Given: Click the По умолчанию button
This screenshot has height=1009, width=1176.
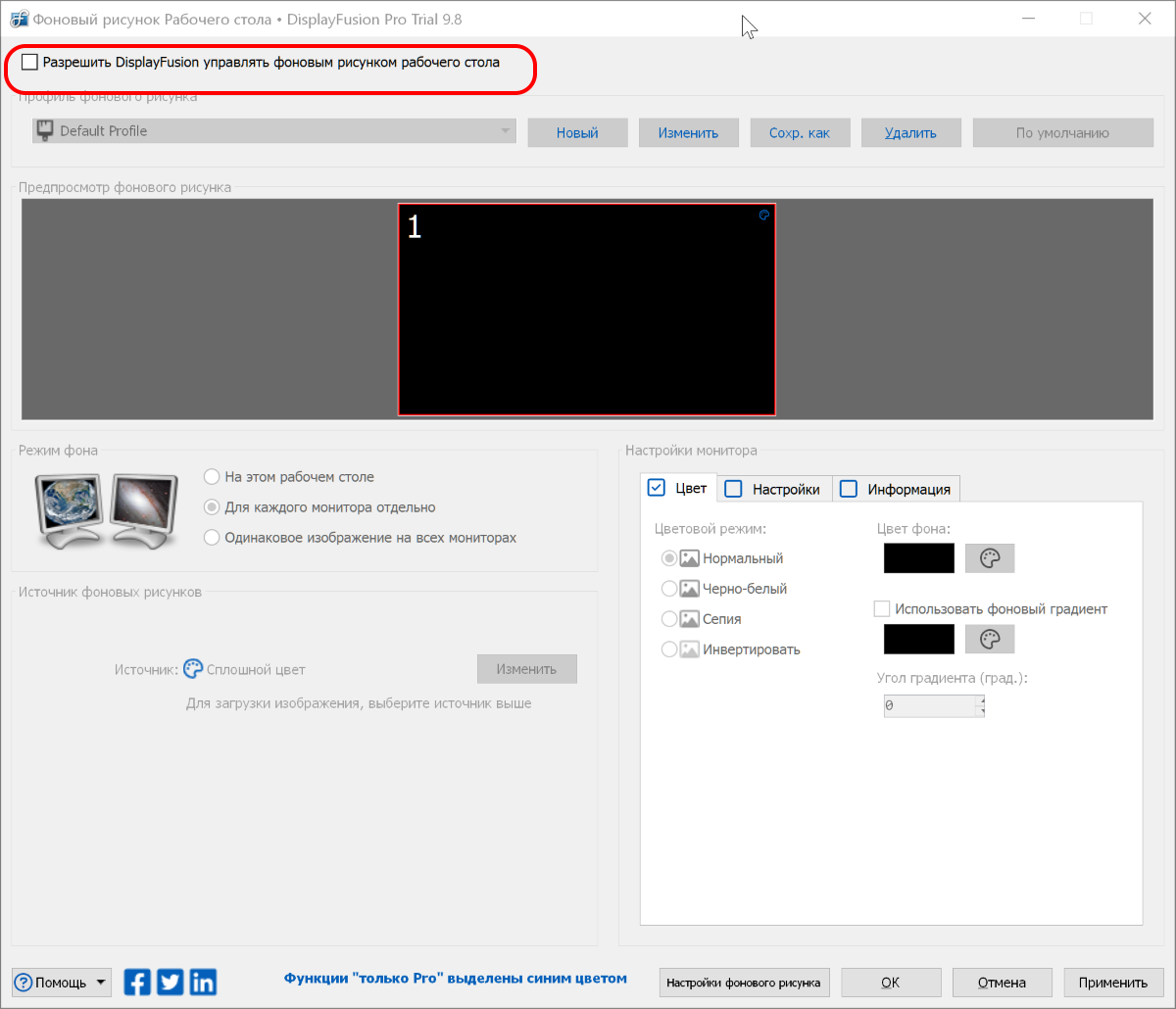Looking at the screenshot, I should coord(1062,133).
